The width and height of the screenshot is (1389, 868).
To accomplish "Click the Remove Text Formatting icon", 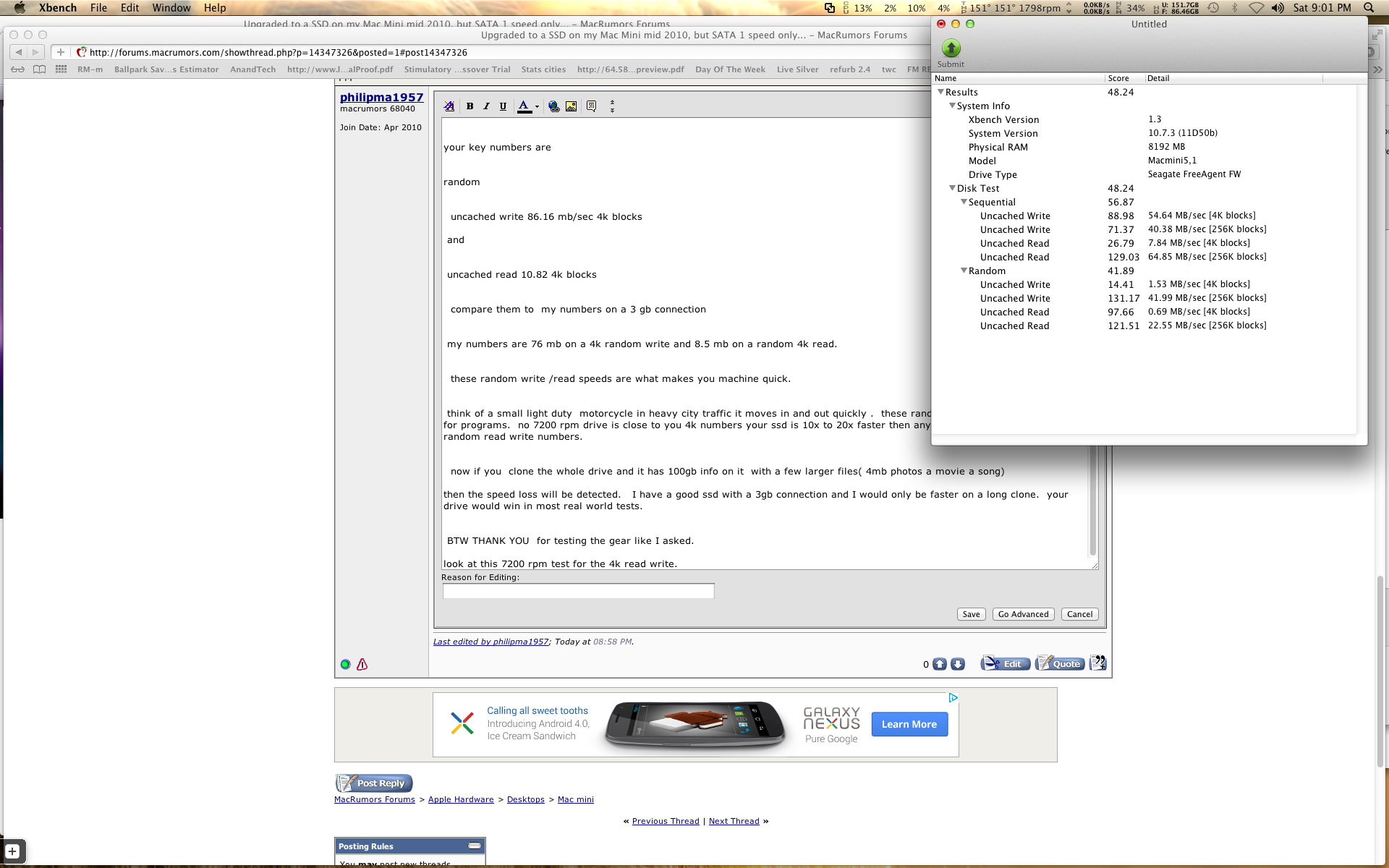I will pos(449,106).
